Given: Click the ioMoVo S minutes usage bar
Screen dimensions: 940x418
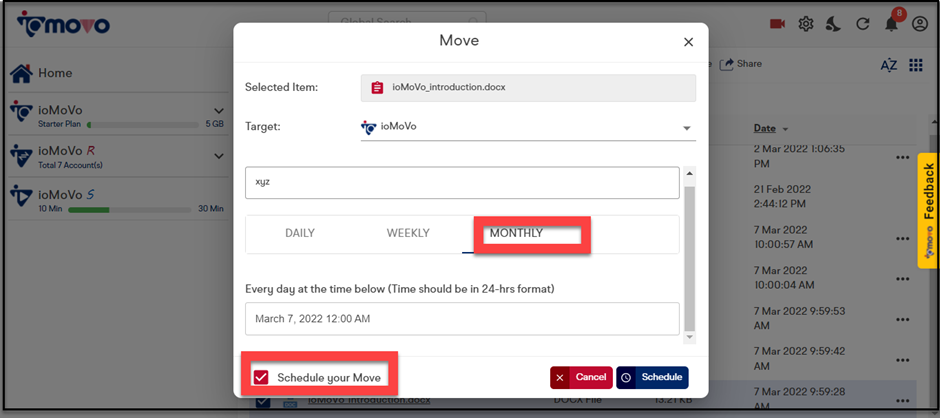Looking at the screenshot, I should 131,209.
